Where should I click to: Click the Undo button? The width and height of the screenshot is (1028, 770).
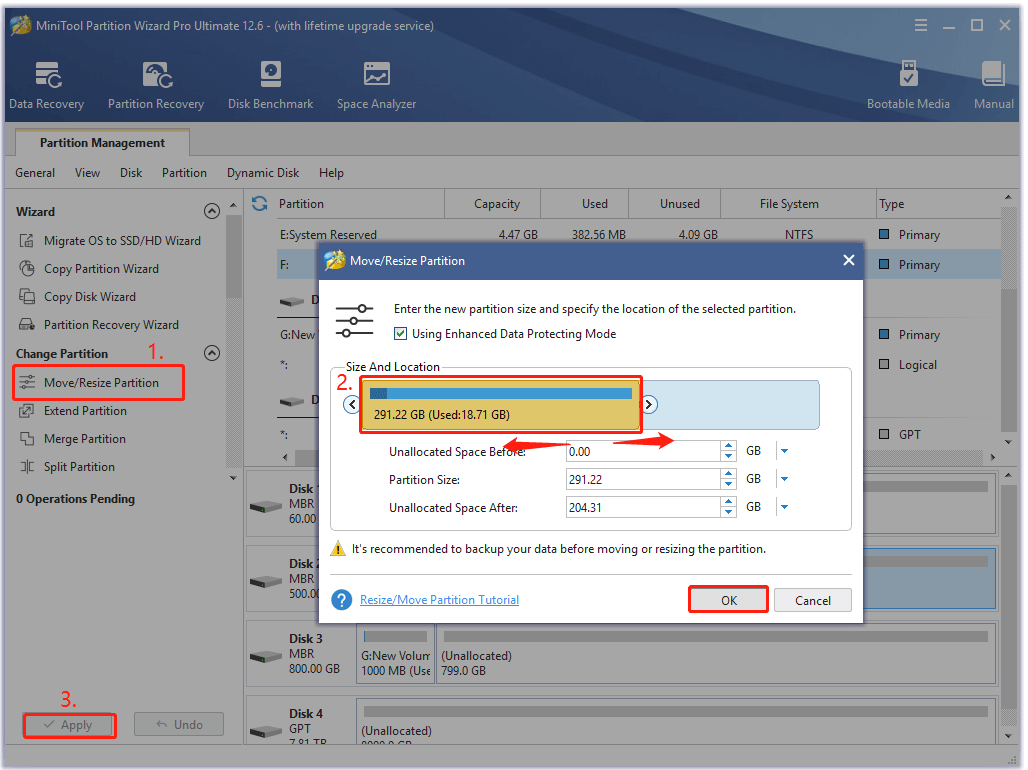pos(179,725)
